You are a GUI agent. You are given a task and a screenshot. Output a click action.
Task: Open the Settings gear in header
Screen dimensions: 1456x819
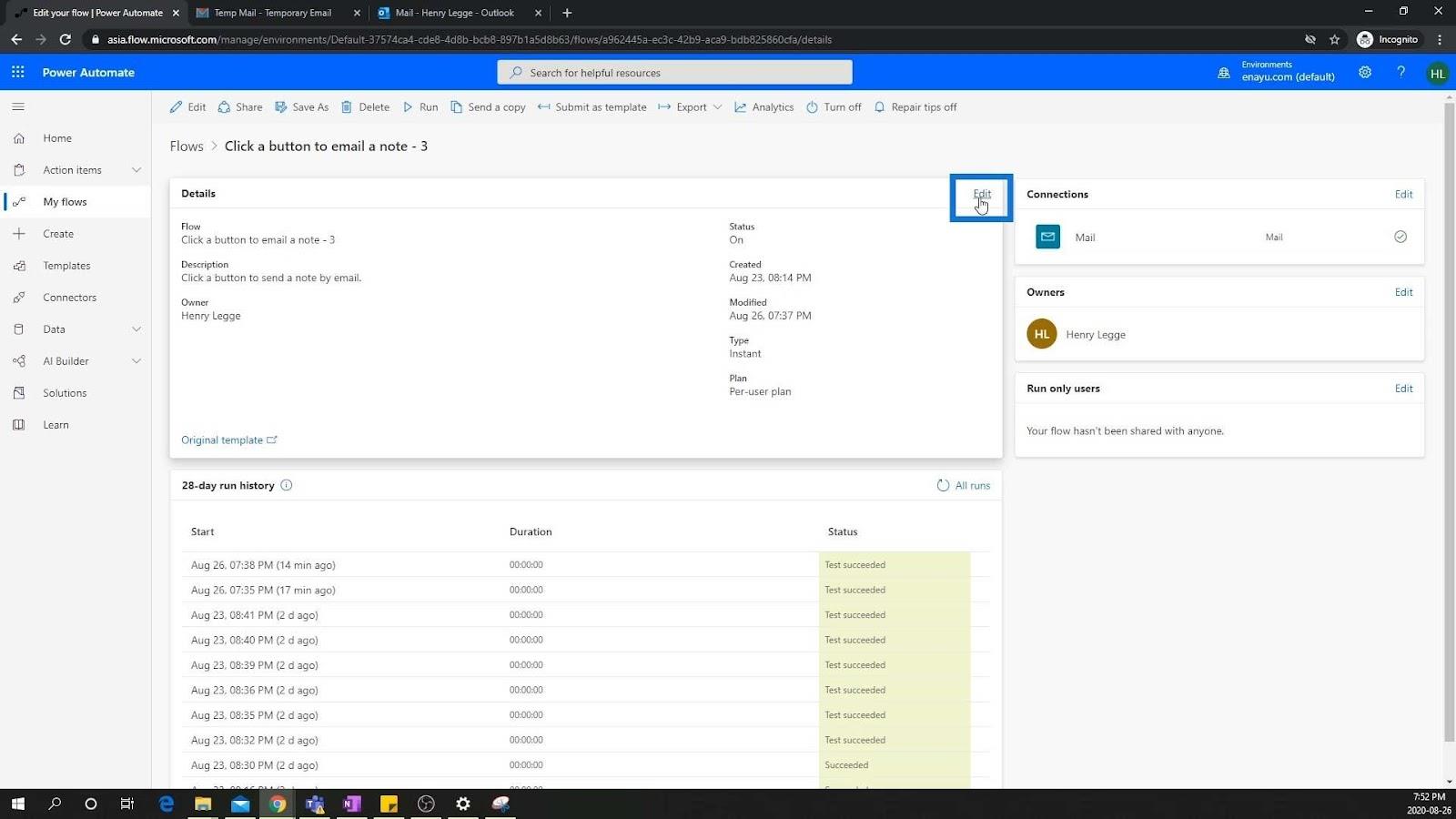click(1365, 72)
